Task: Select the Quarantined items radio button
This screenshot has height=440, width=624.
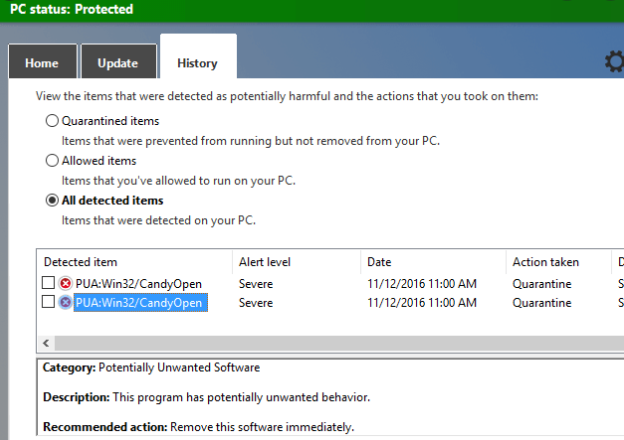Action: click(x=52, y=121)
